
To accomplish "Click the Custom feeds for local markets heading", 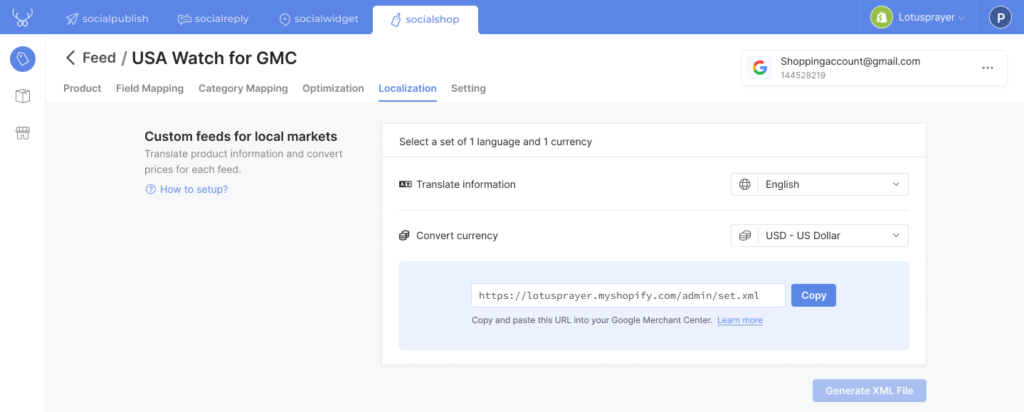I will click(x=241, y=136).
